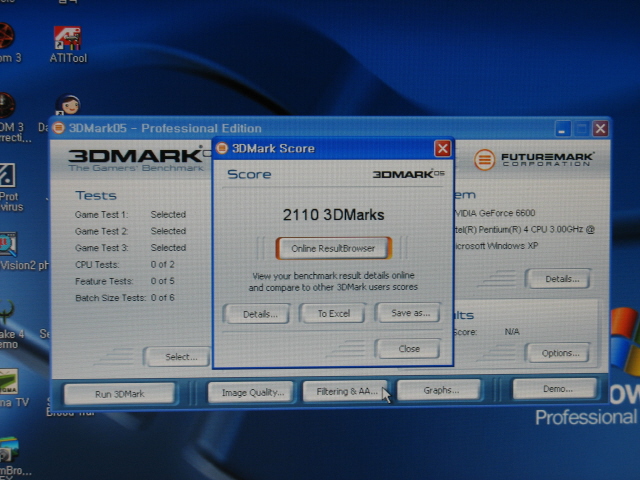Open Filtering & AA... settings
640x480 pixels.
346,391
